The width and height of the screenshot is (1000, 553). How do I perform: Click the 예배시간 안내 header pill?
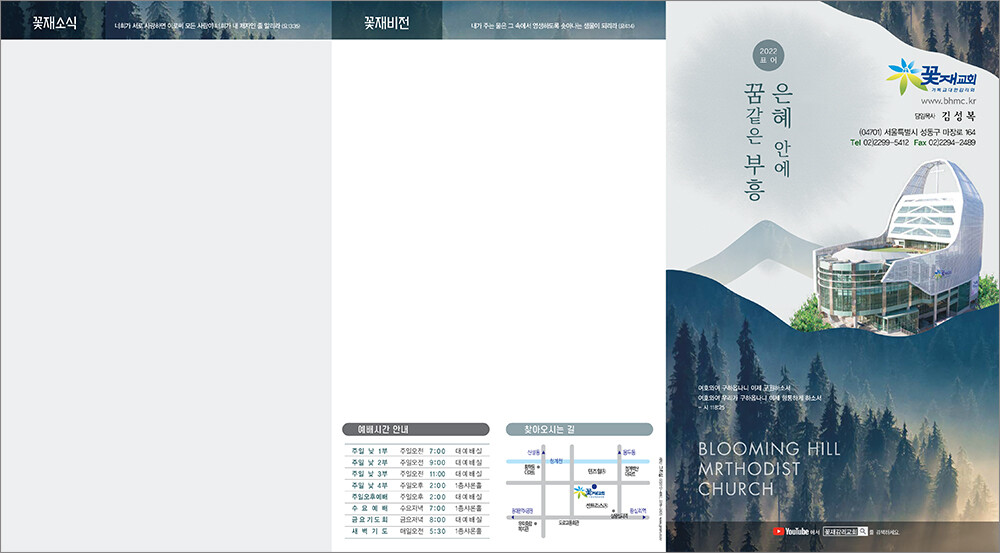coord(416,428)
